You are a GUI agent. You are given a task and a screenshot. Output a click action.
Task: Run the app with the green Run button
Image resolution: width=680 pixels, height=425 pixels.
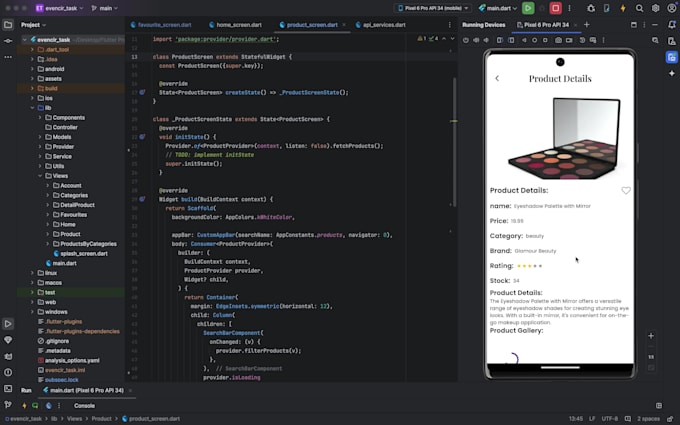[528, 8]
